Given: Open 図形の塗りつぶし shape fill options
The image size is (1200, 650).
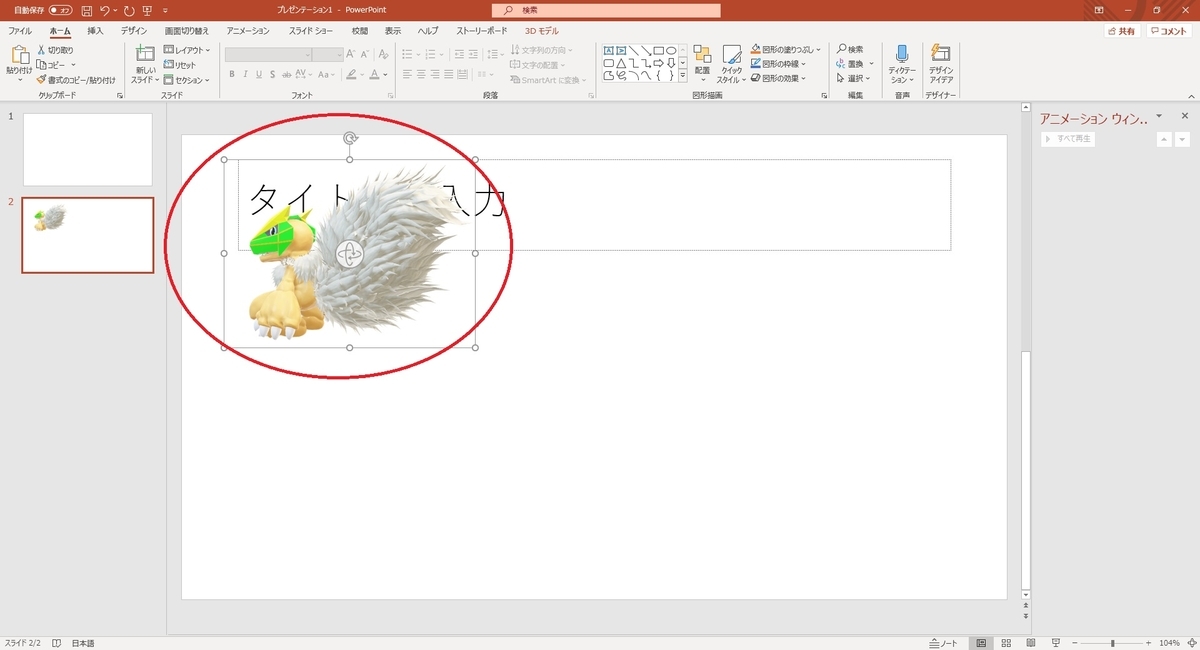Looking at the screenshot, I should click(x=785, y=49).
